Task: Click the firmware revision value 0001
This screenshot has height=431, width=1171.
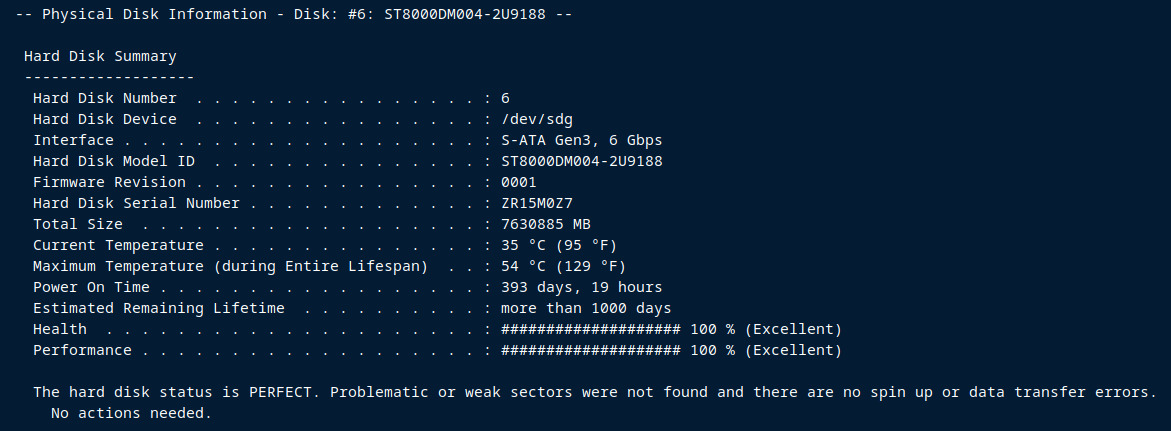Action: [519, 182]
